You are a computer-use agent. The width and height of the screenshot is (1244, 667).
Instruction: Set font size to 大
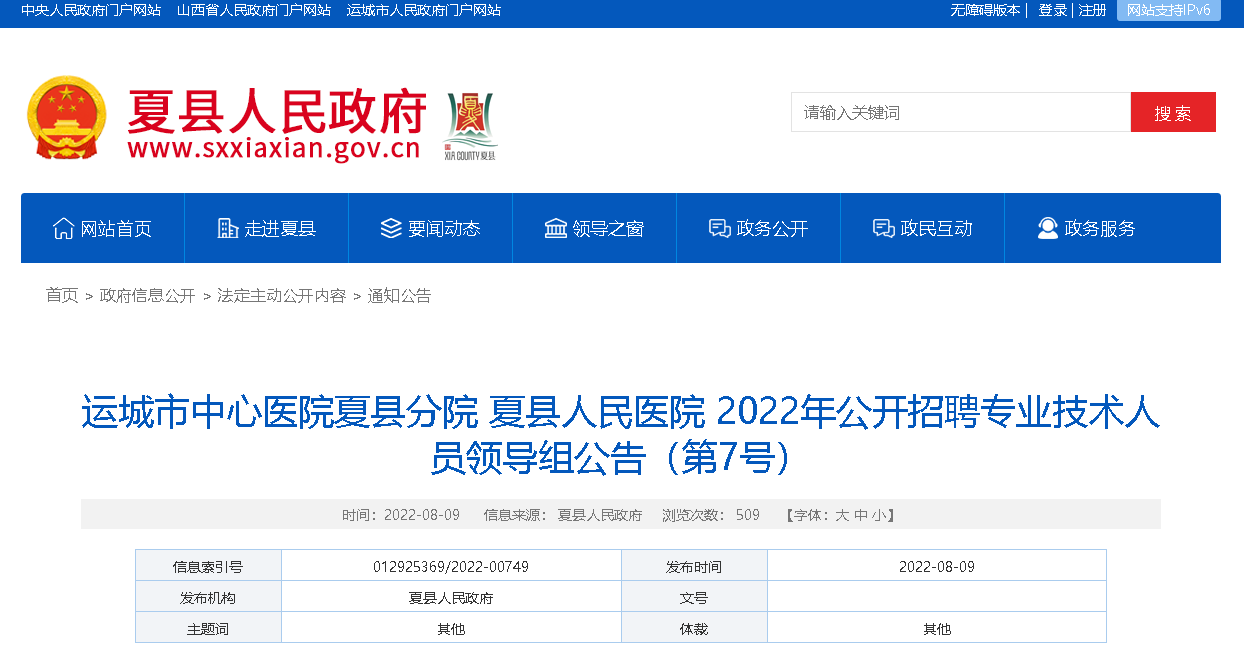tap(842, 515)
